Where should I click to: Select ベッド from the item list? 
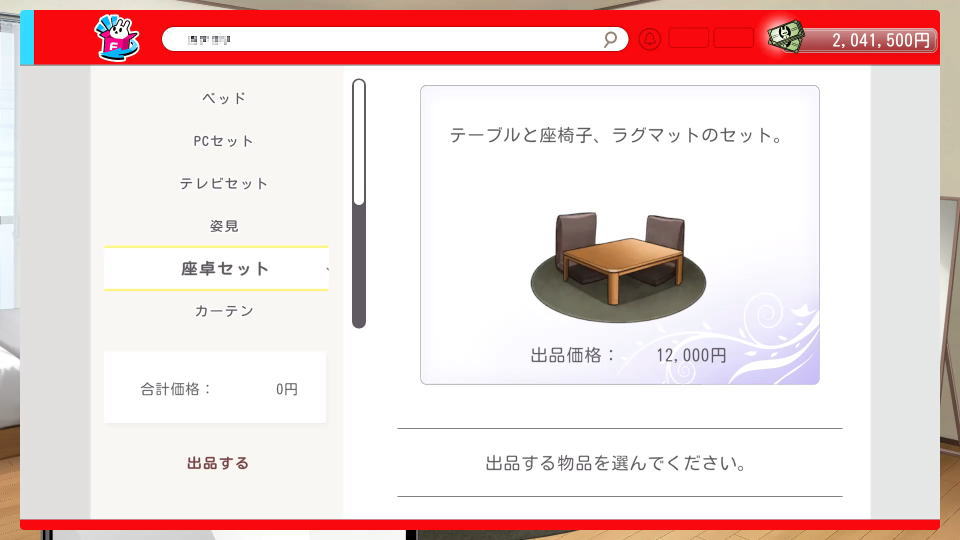click(x=224, y=98)
